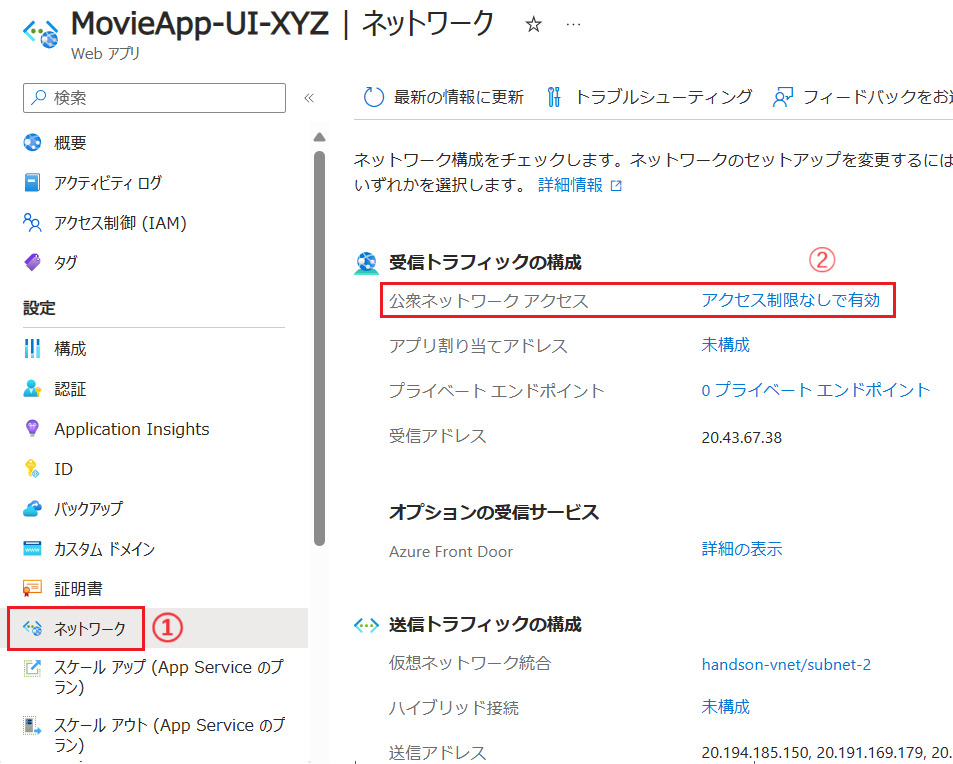Click the 構成 bars icon
This screenshot has width=953, height=764.
click(32, 348)
